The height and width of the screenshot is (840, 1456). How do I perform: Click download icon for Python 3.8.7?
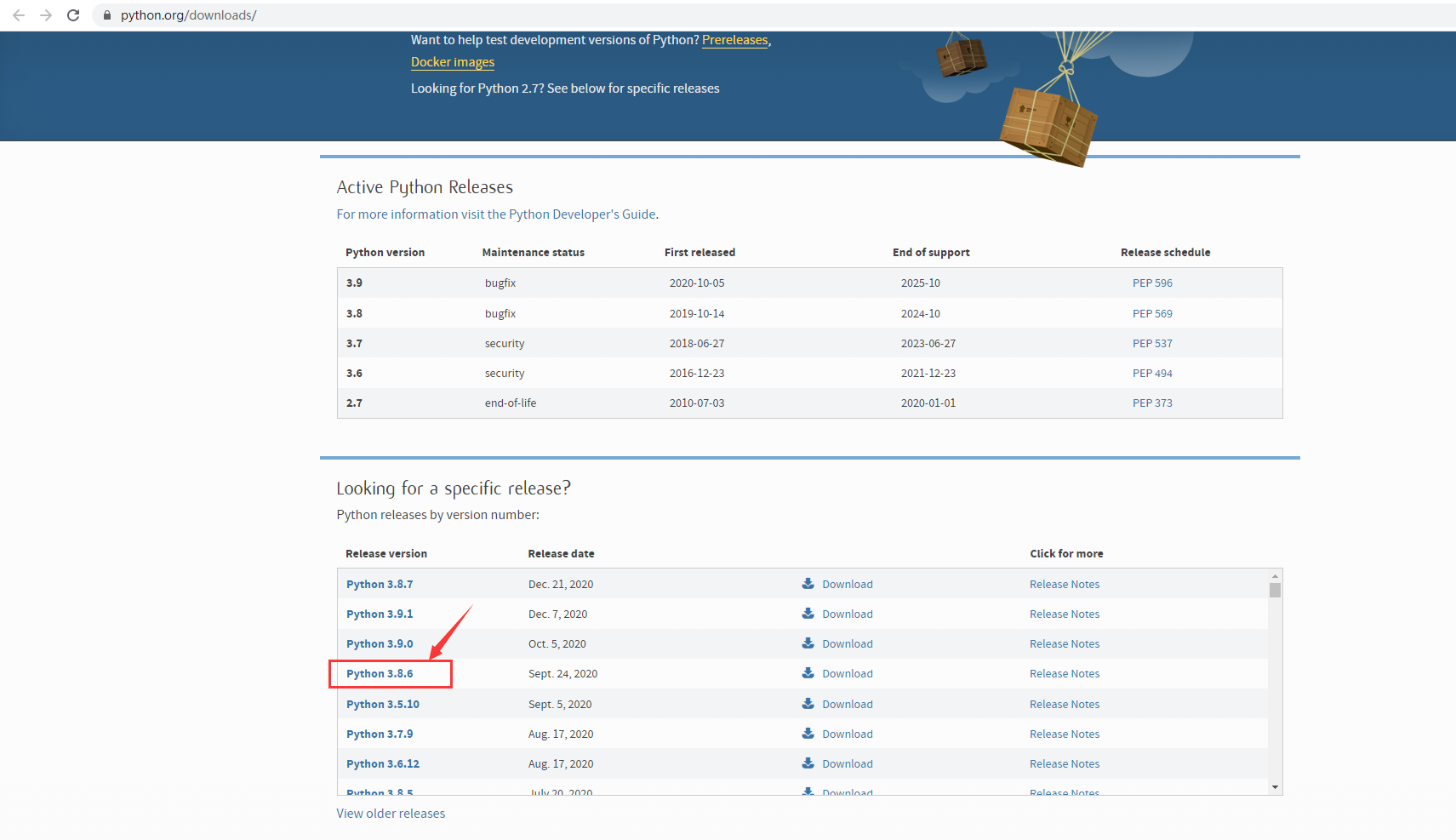pyautogui.click(x=808, y=584)
